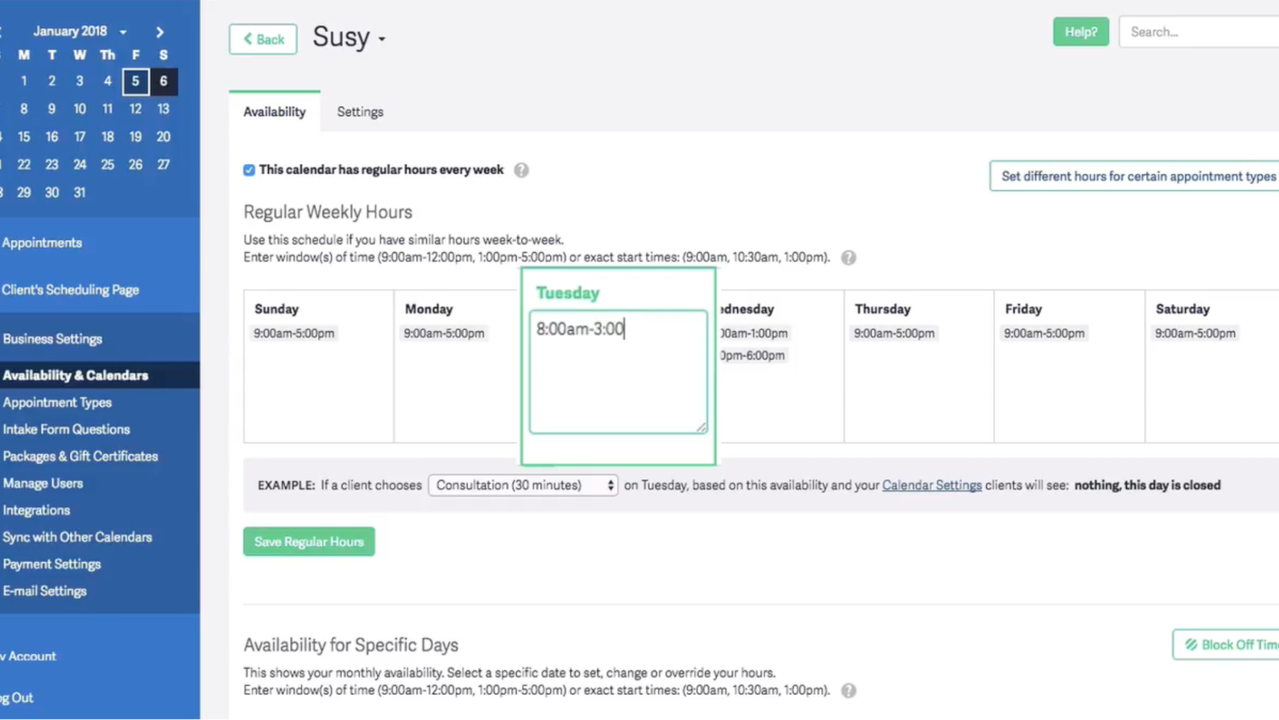Click the Back button

click(263, 39)
